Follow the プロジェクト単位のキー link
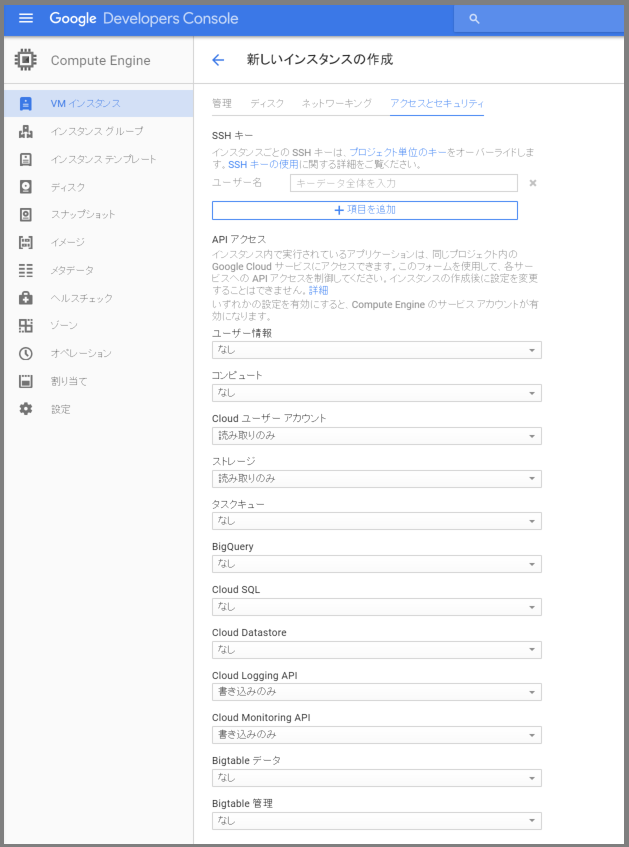629x847 pixels. coord(398,152)
